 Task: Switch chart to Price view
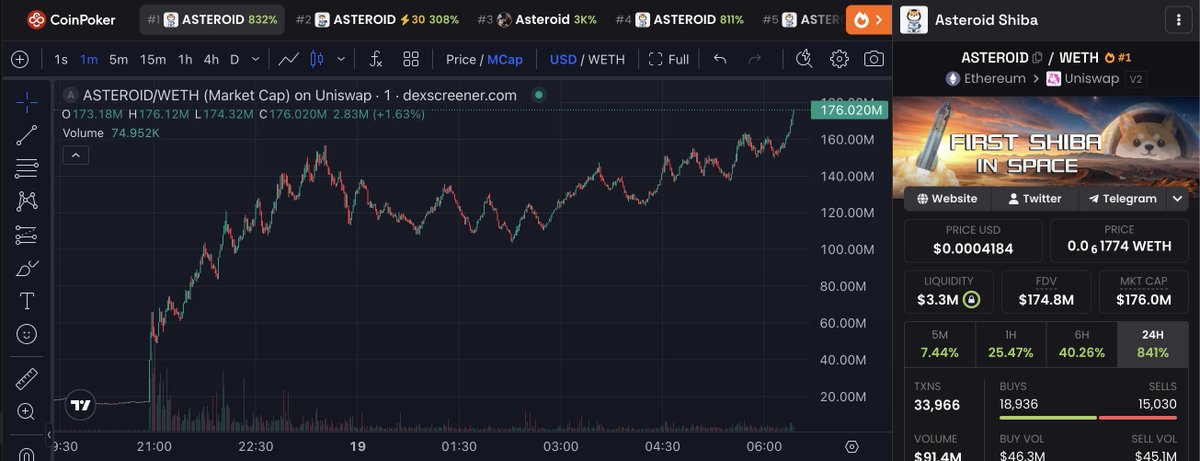point(461,59)
